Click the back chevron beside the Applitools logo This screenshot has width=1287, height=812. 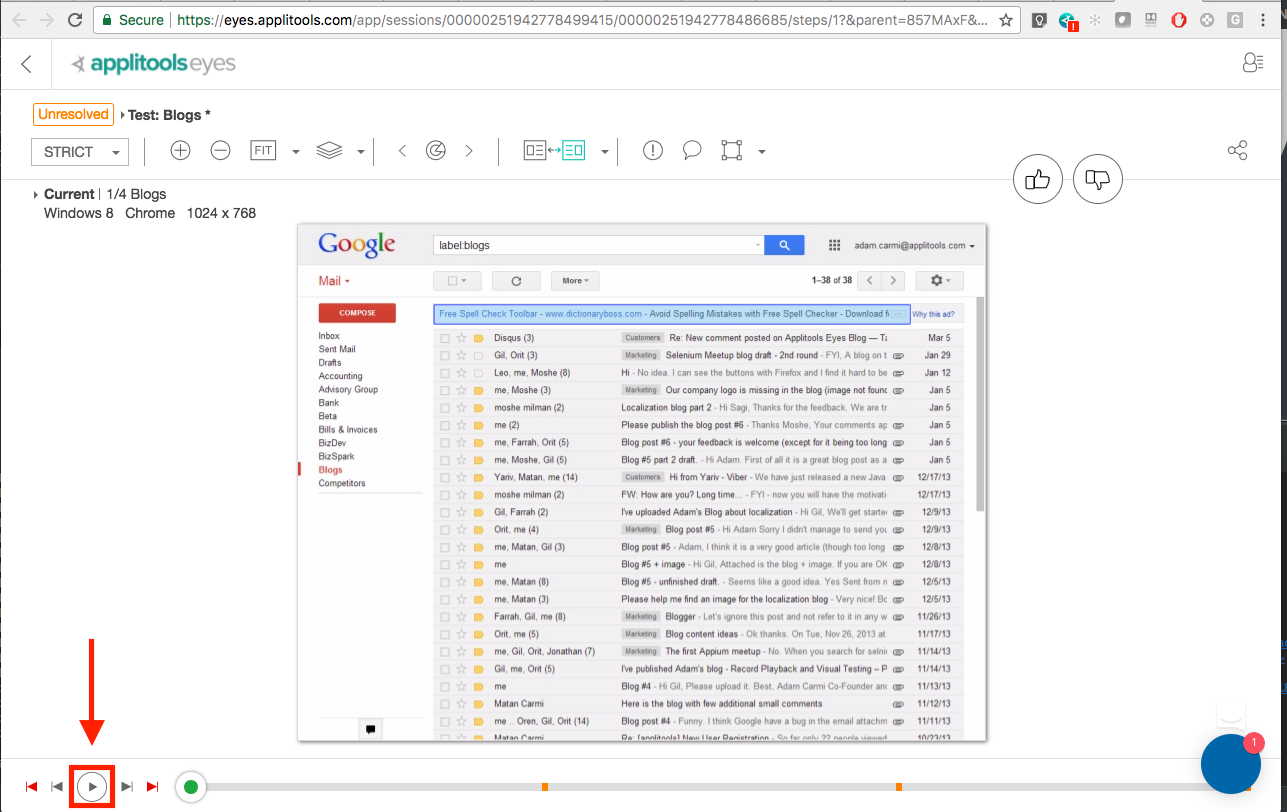tap(26, 64)
